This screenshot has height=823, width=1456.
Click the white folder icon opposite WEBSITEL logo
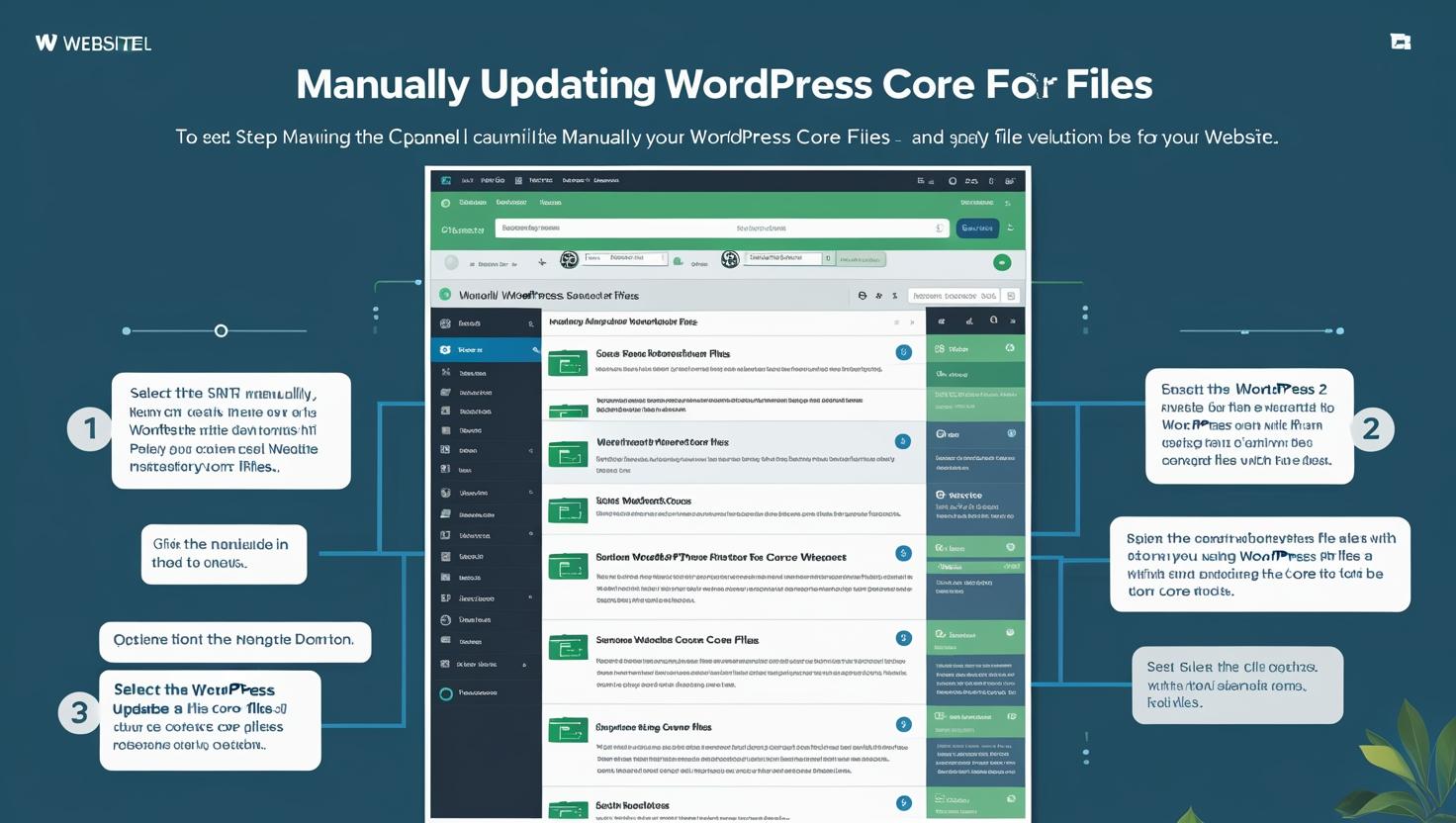click(1401, 42)
